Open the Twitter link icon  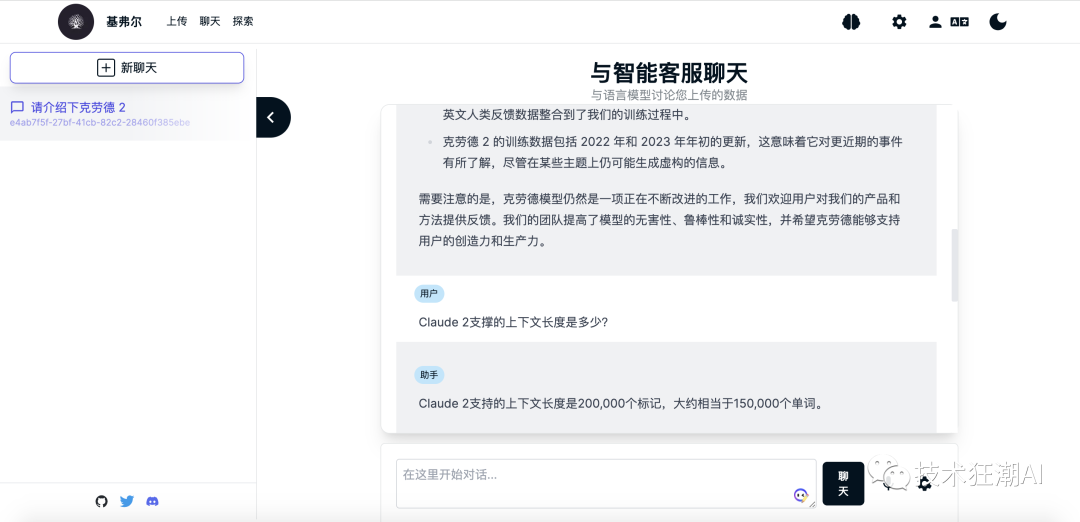(x=127, y=501)
